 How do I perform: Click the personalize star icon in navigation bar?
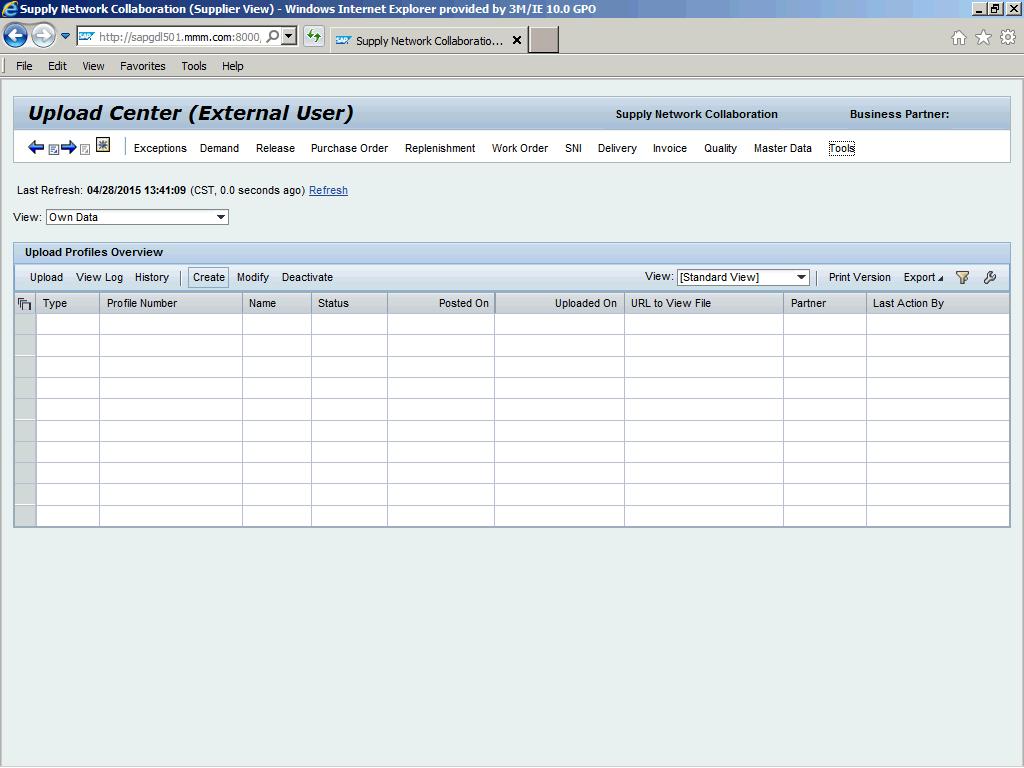pos(103,145)
